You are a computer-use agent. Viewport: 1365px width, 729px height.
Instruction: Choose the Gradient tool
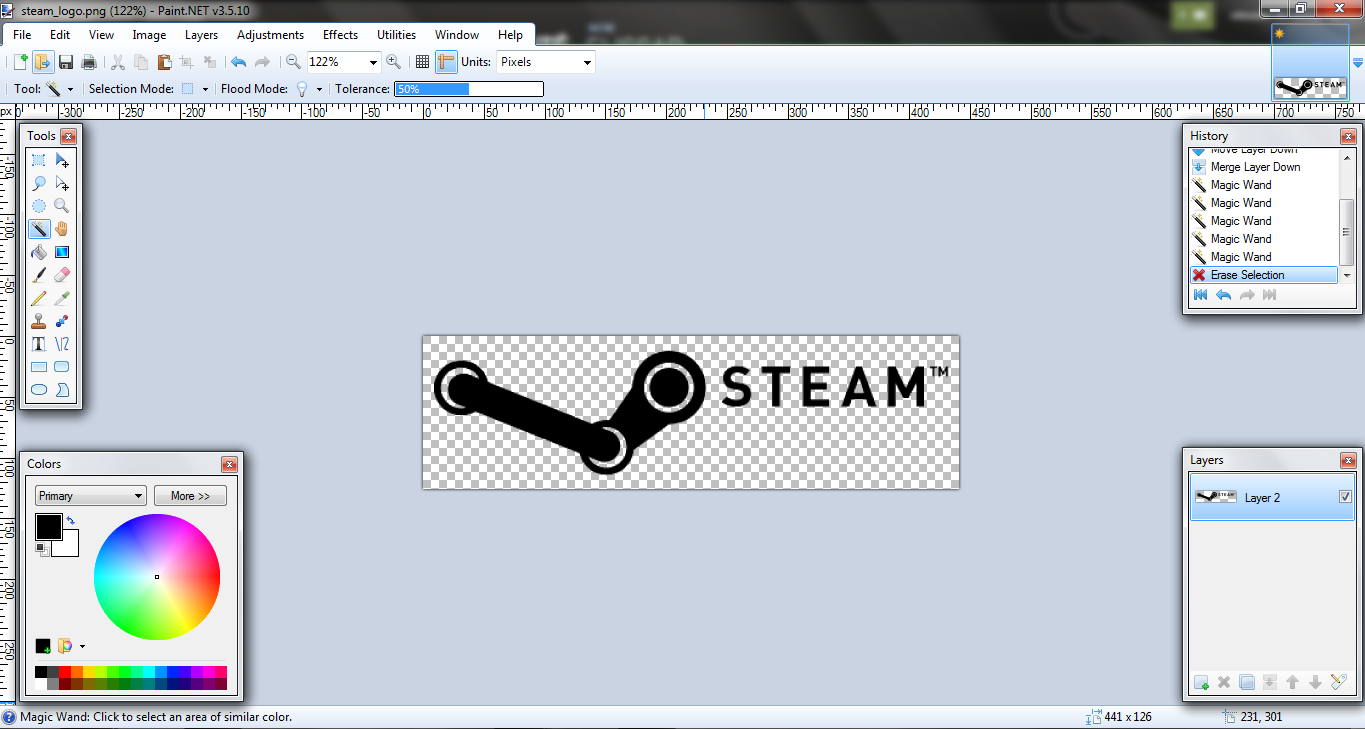62,252
